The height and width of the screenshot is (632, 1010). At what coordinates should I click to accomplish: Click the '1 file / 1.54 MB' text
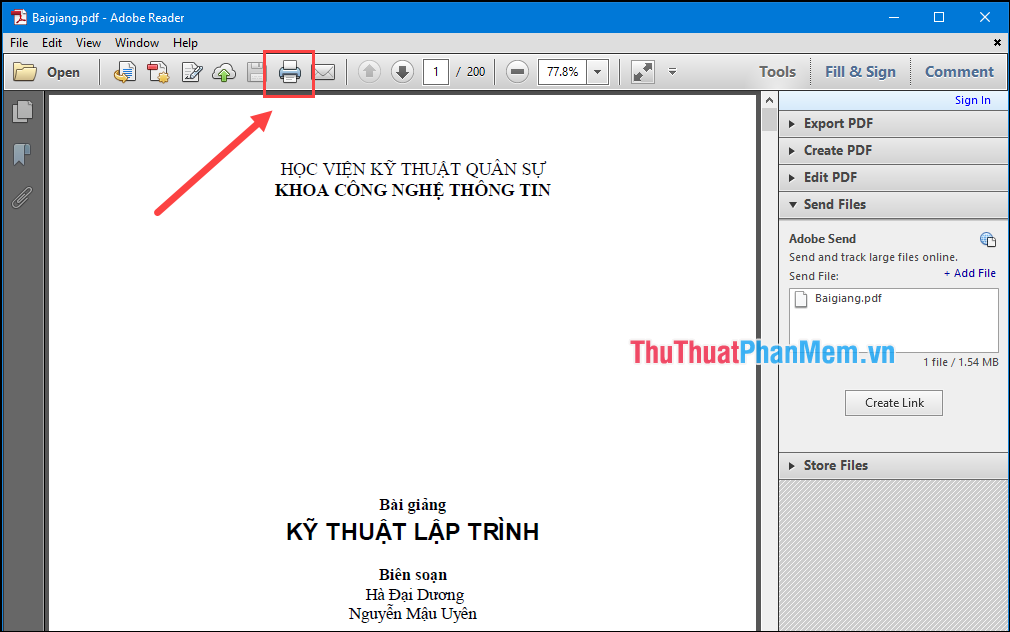point(960,362)
